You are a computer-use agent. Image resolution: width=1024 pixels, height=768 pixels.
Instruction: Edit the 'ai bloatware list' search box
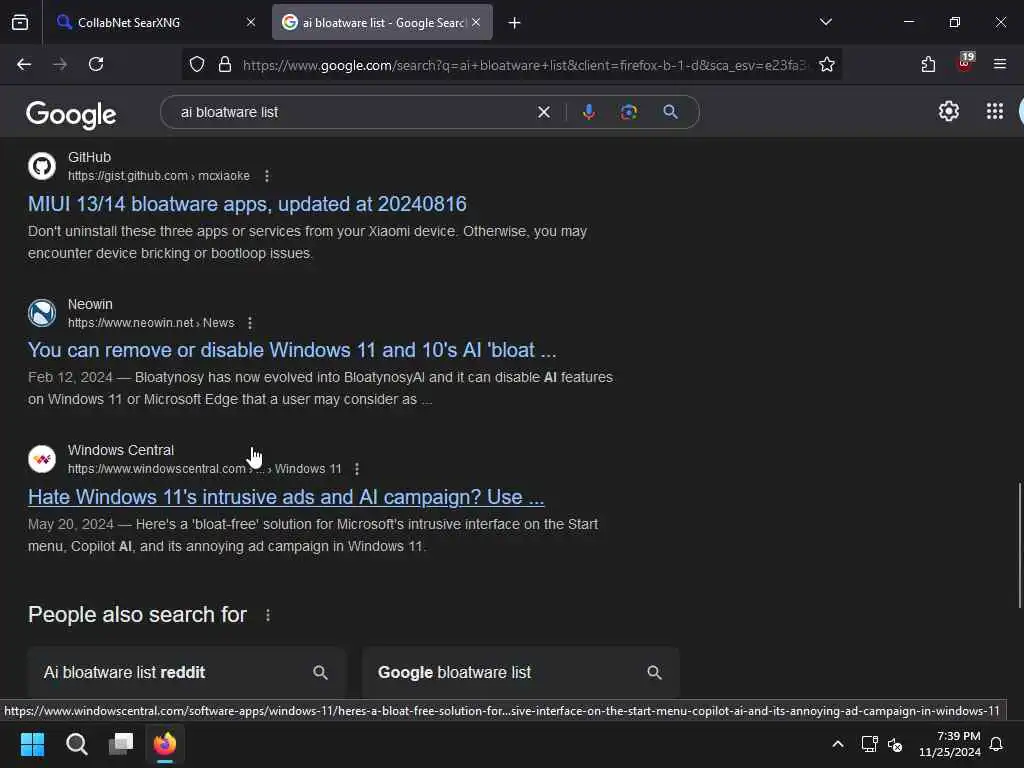353,112
